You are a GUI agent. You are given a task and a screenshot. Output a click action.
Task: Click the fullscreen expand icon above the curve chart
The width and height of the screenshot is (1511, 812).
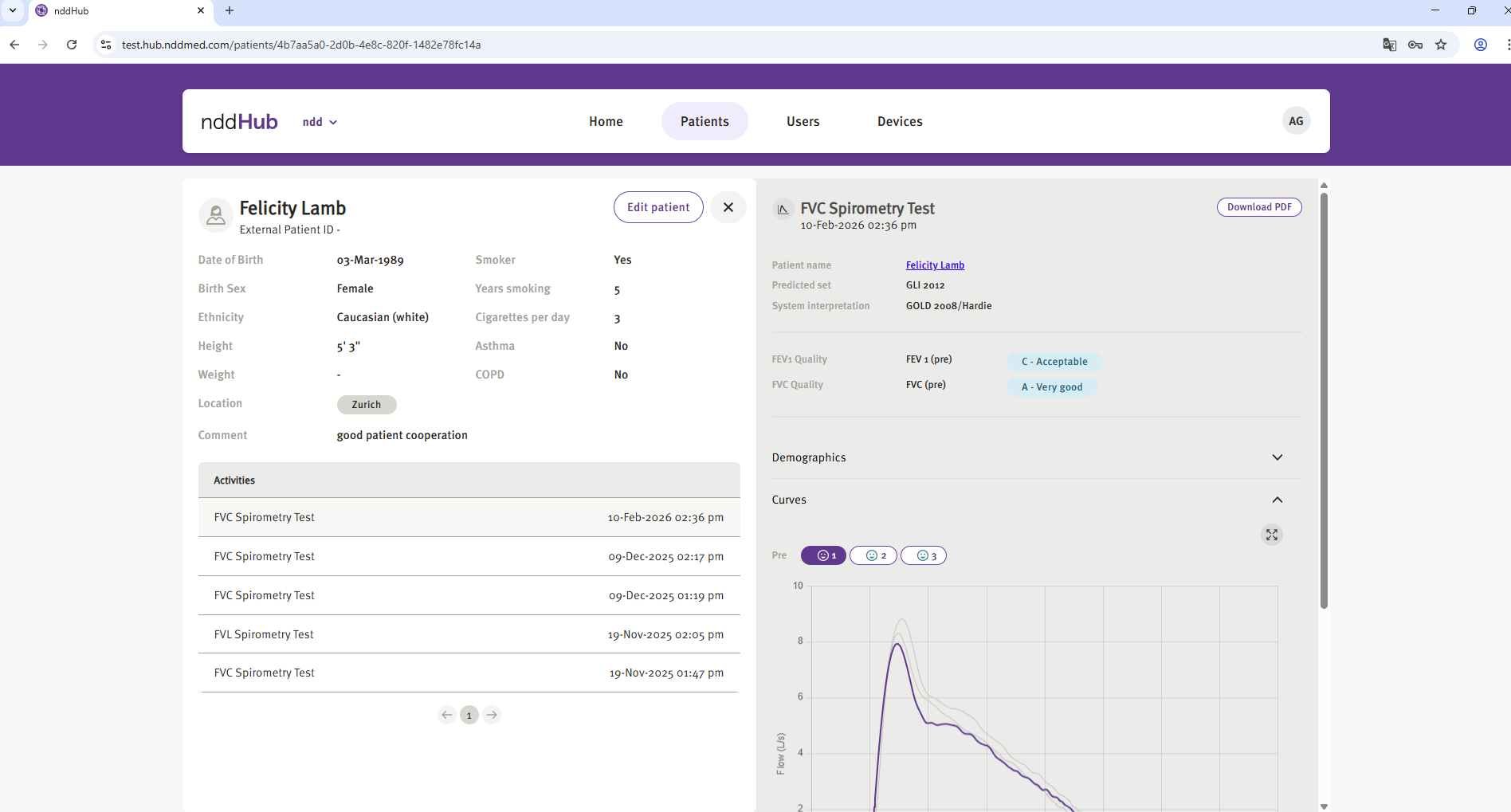tap(1271, 535)
